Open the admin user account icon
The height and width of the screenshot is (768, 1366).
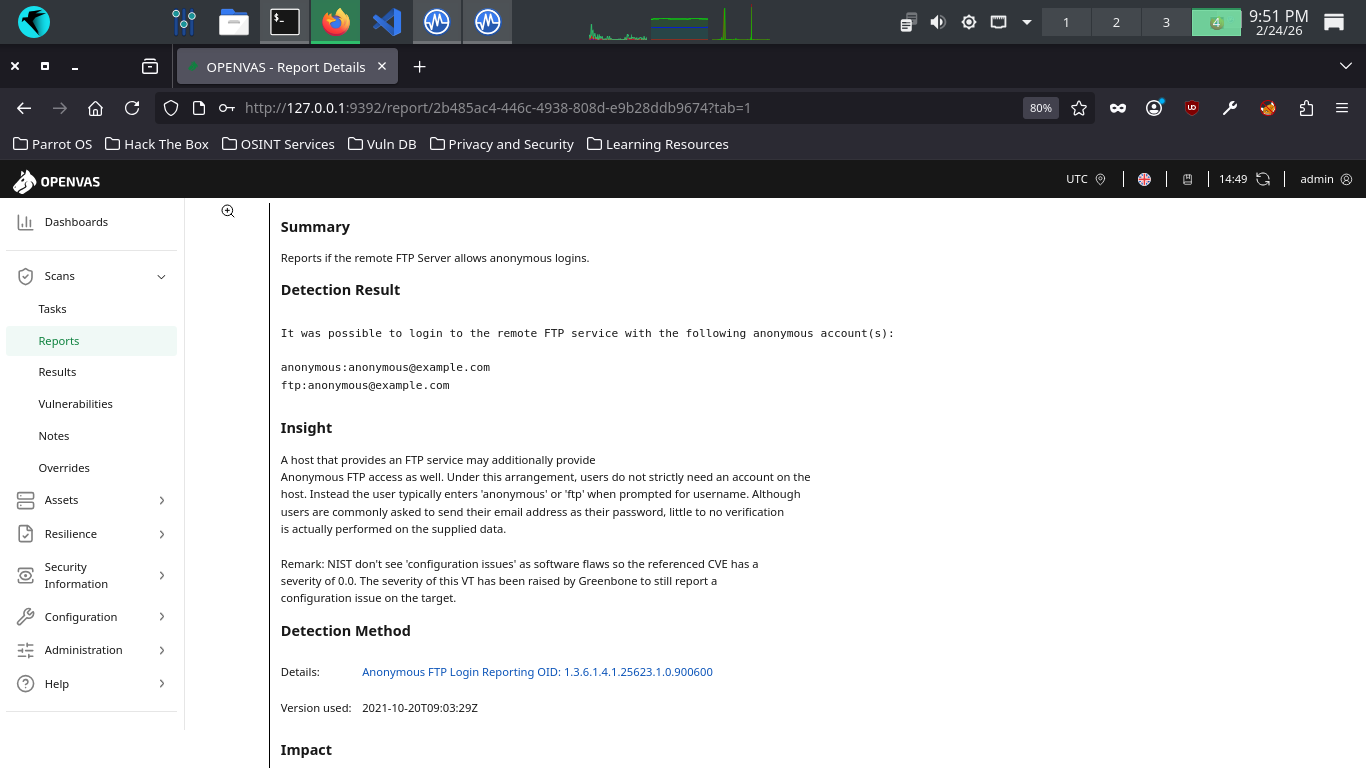(x=1346, y=179)
